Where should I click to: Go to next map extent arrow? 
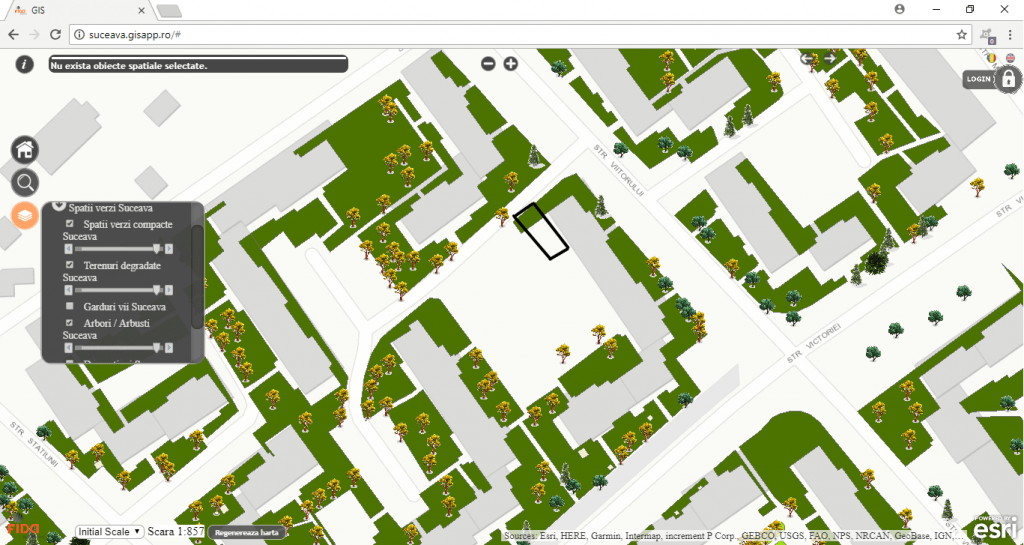(x=829, y=58)
